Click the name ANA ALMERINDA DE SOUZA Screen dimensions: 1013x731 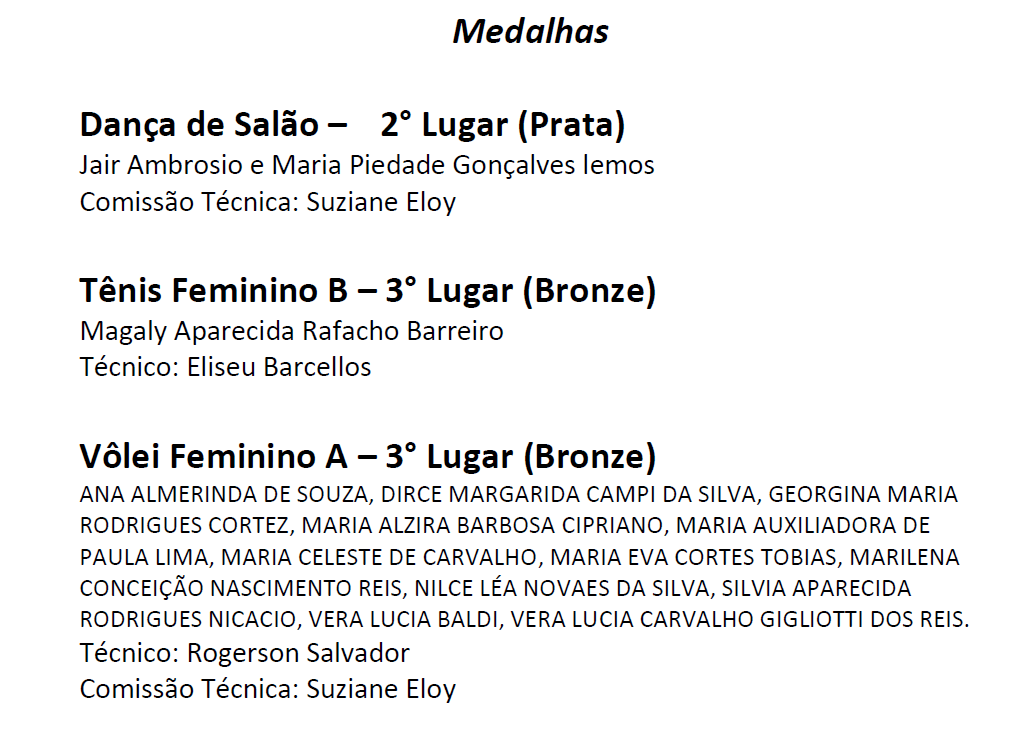point(224,494)
